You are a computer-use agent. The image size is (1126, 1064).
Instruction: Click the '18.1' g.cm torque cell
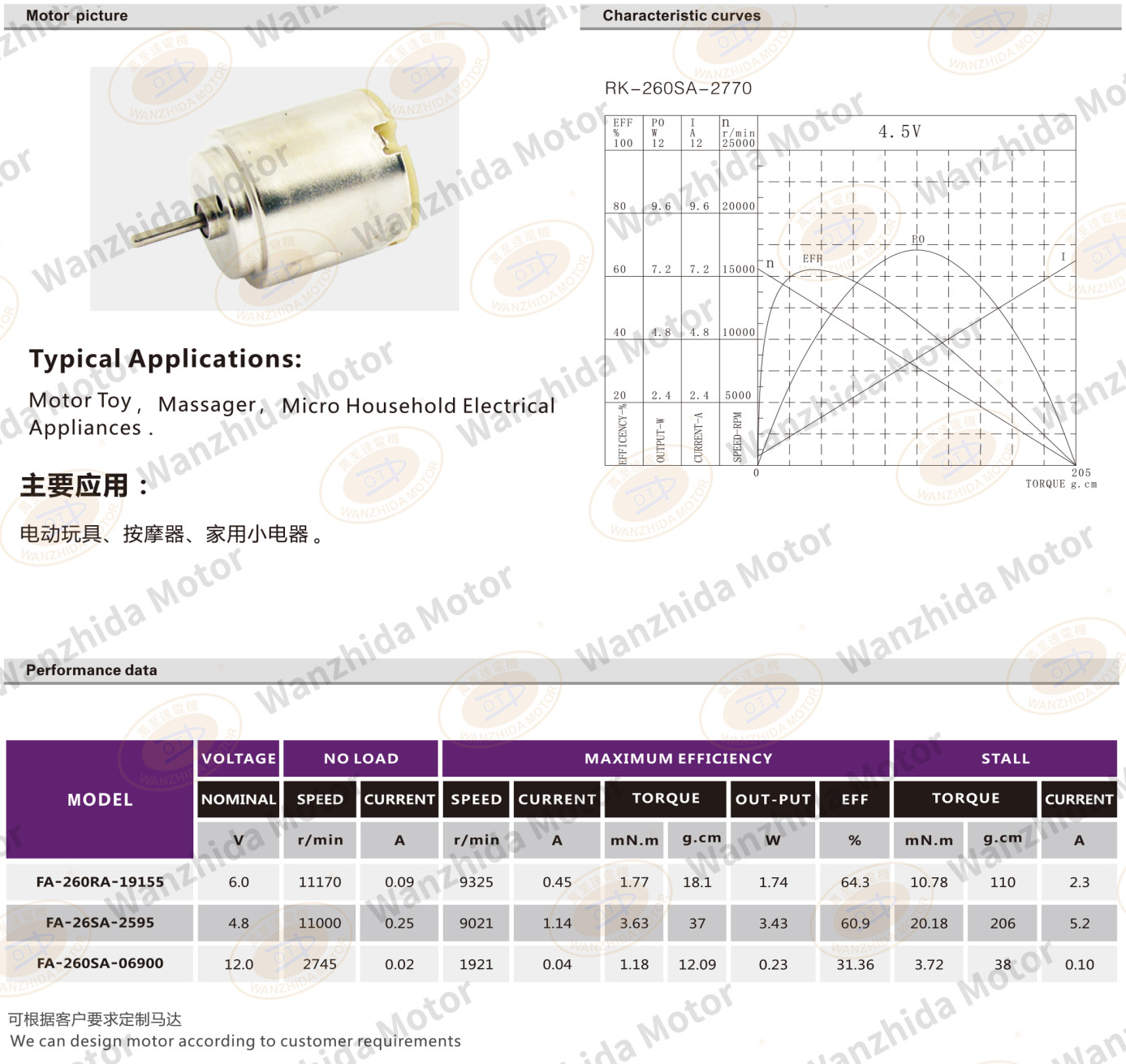point(697,882)
